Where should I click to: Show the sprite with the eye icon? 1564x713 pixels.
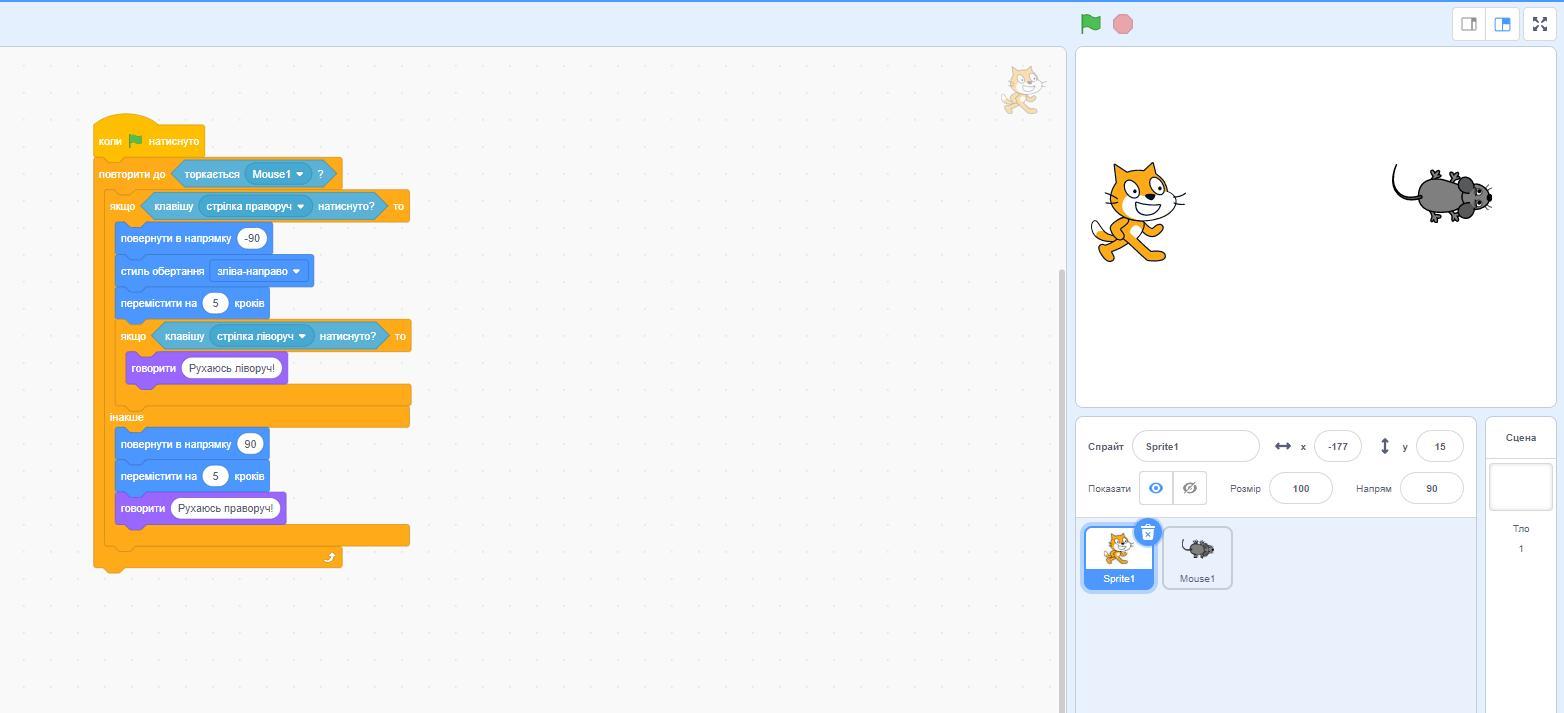[x=1155, y=488]
